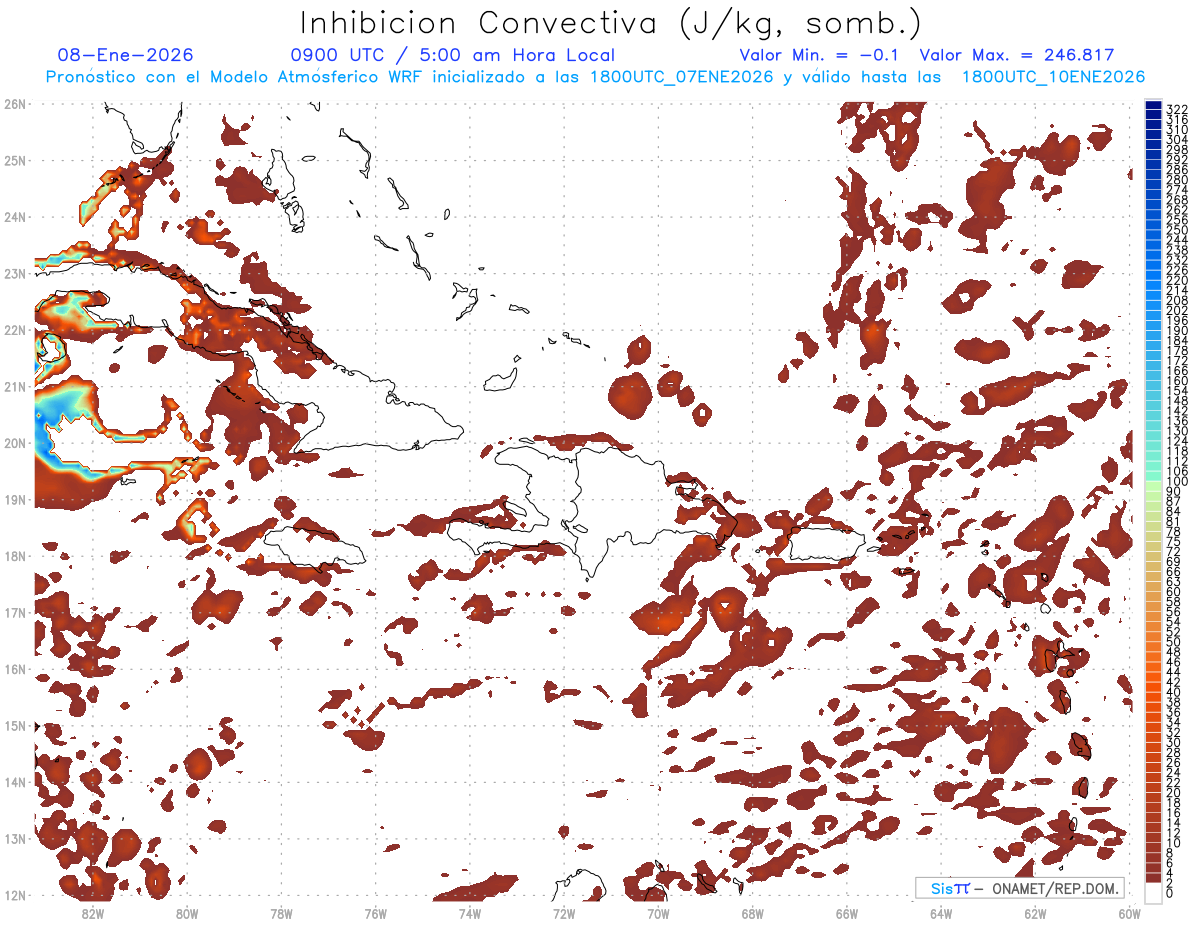Click the colorbar value label "40"
Image resolution: width=1200 pixels, height=927 pixels.
1173,692
